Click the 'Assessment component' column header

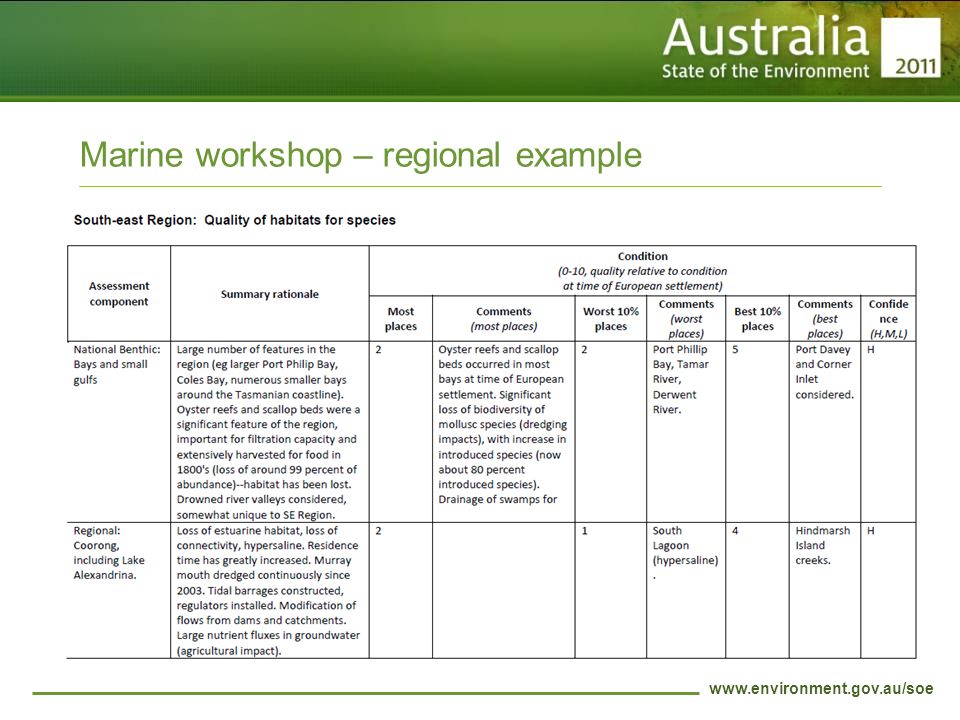click(119, 294)
